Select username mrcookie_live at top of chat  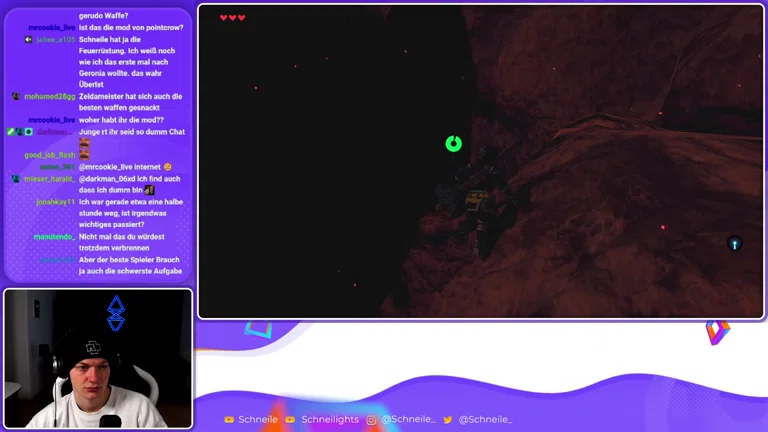point(51,28)
